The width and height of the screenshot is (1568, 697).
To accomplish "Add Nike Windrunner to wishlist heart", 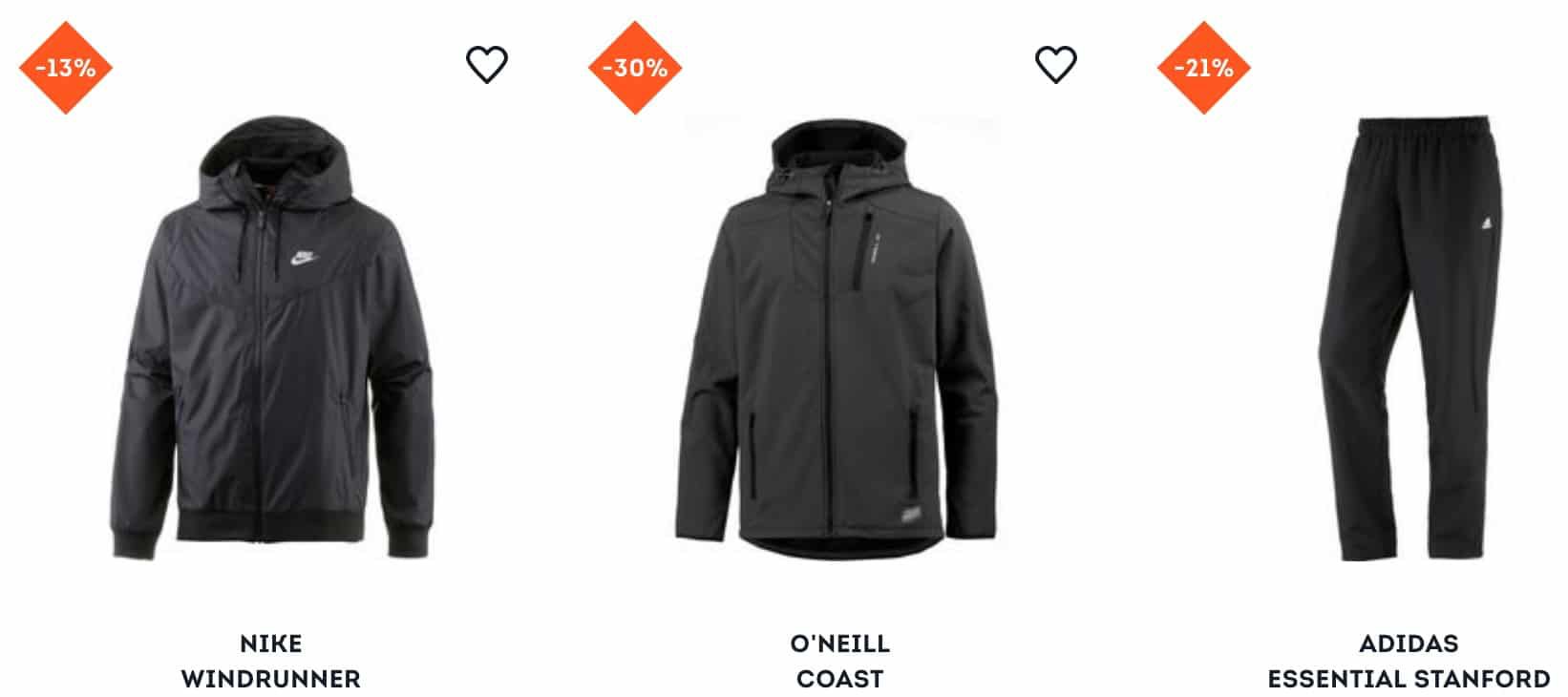I will (487, 65).
